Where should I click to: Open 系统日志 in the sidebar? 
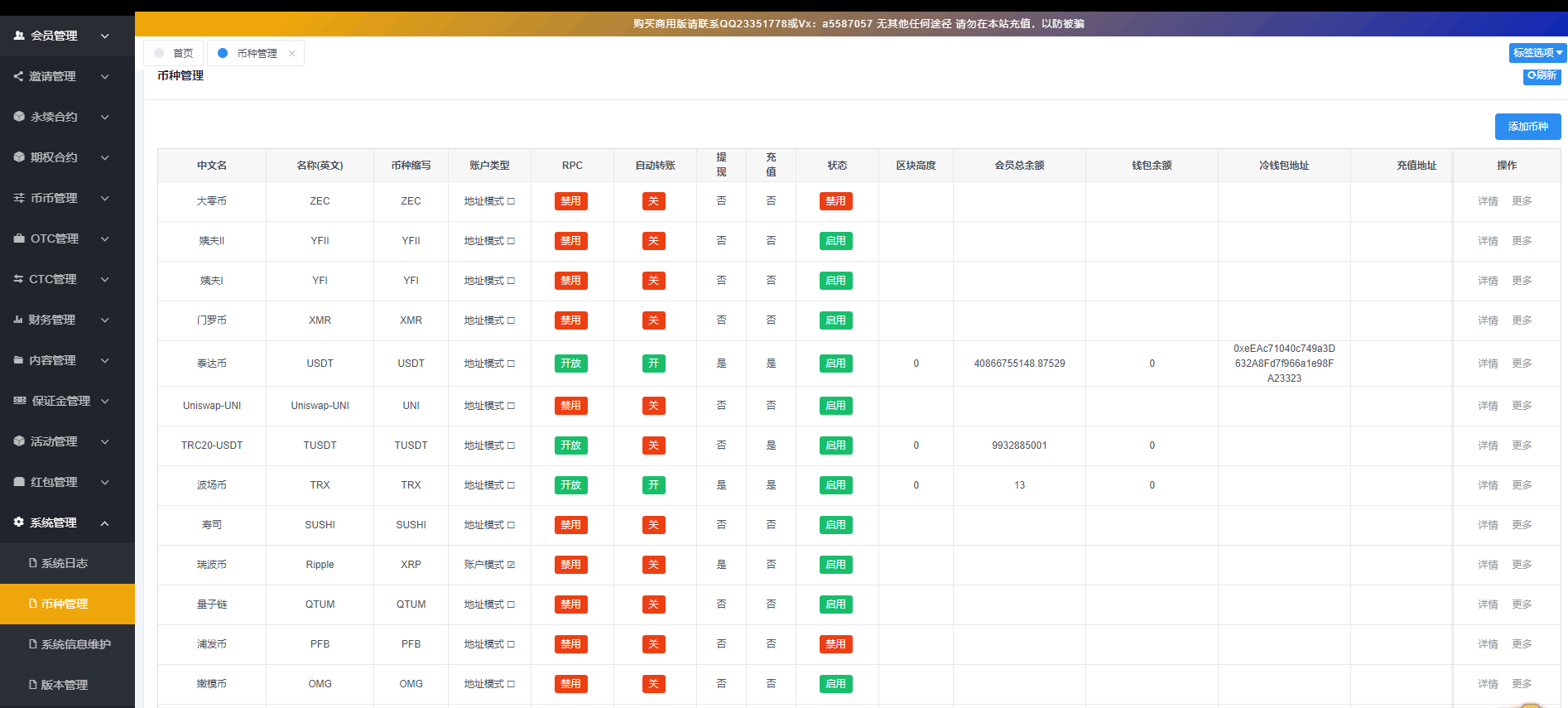(64, 563)
